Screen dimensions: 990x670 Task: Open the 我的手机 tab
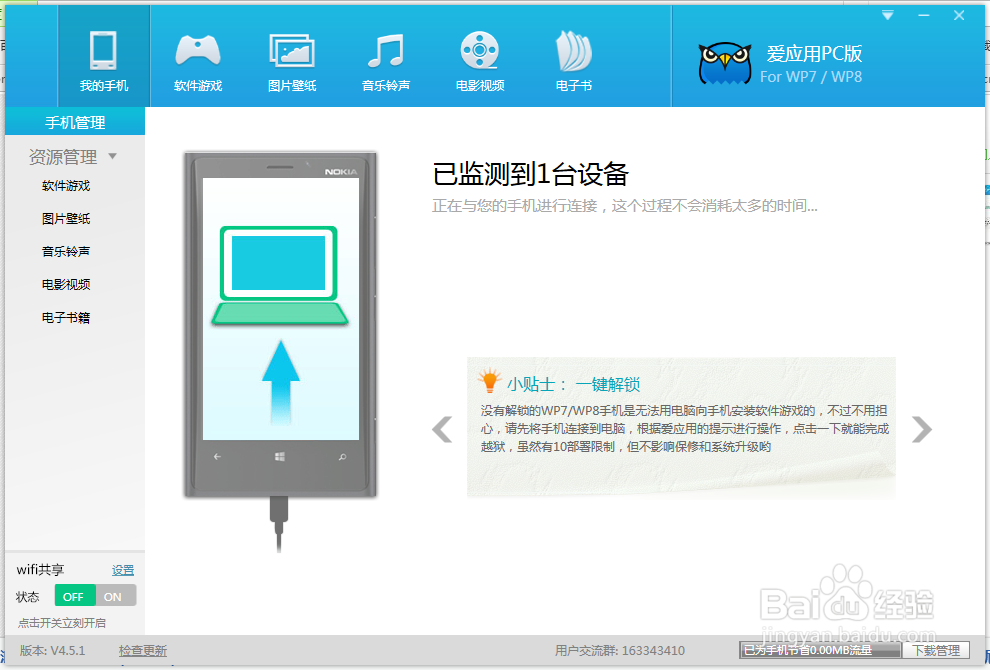(104, 56)
